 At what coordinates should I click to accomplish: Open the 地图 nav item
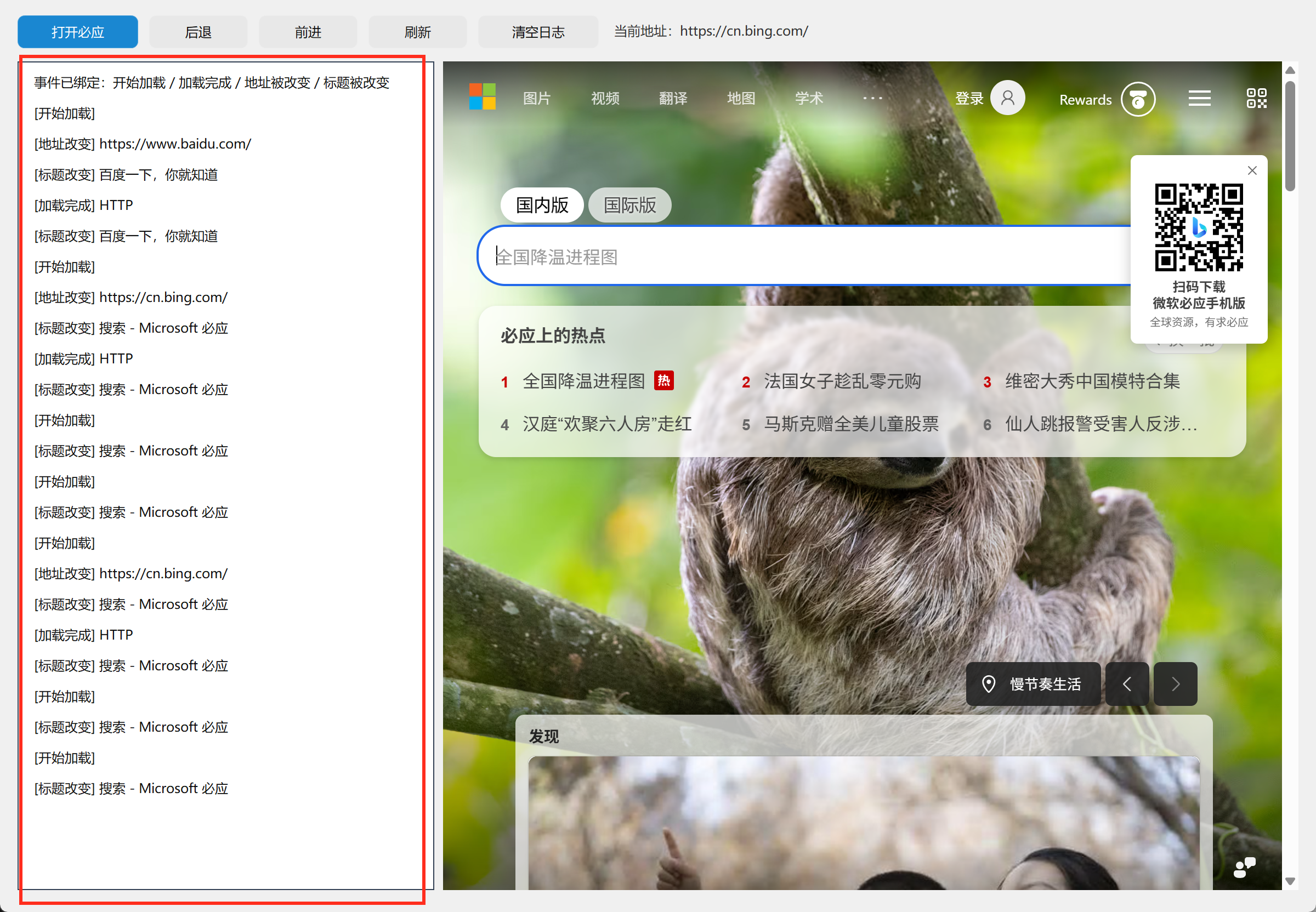[x=741, y=98]
